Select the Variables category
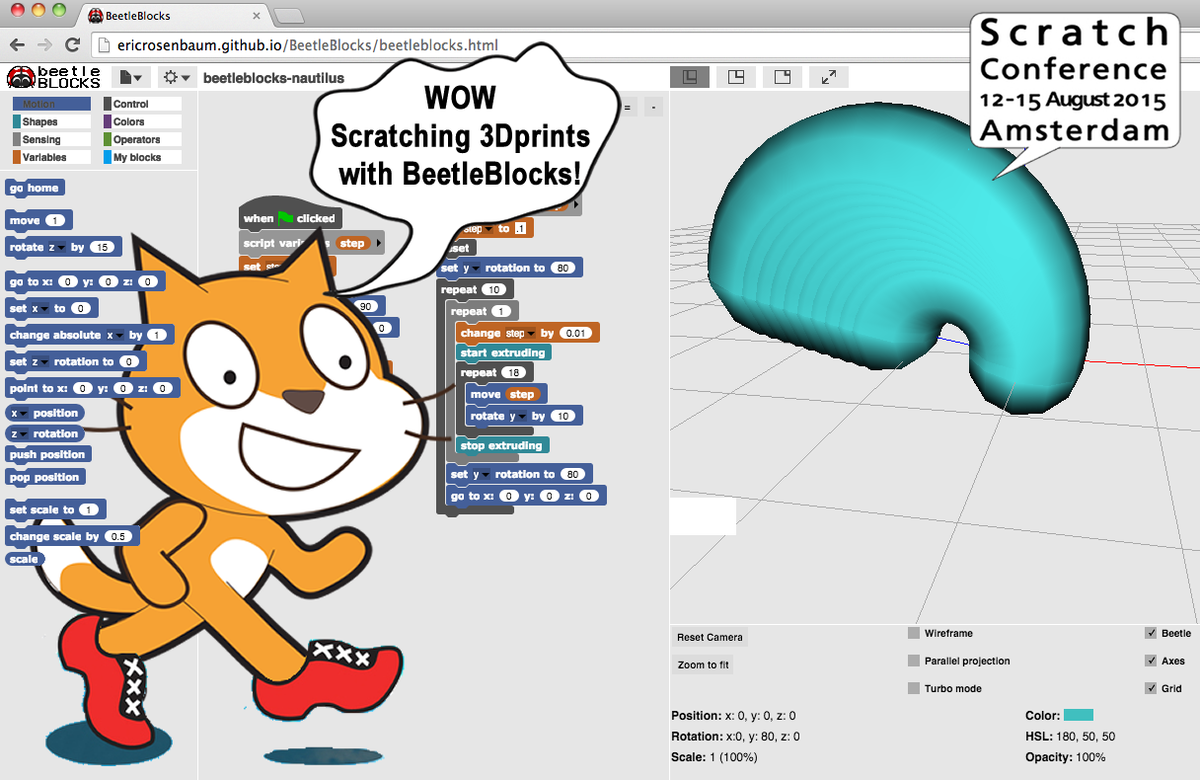This screenshot has height=780, width=1200. 51,158
